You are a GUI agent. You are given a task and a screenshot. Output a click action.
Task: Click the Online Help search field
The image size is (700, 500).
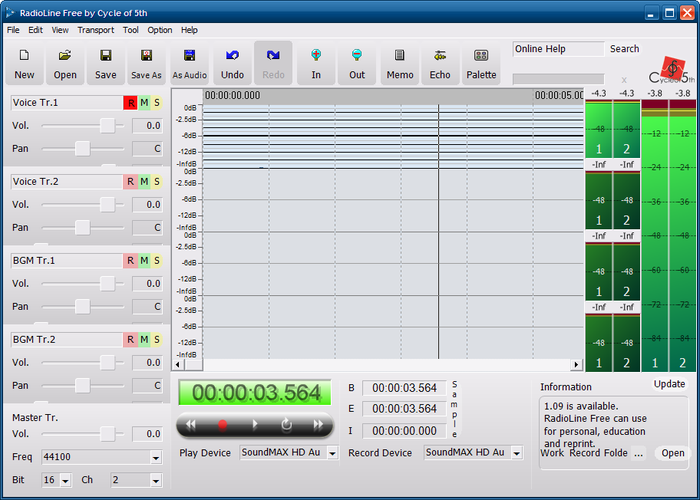point(558,49)
